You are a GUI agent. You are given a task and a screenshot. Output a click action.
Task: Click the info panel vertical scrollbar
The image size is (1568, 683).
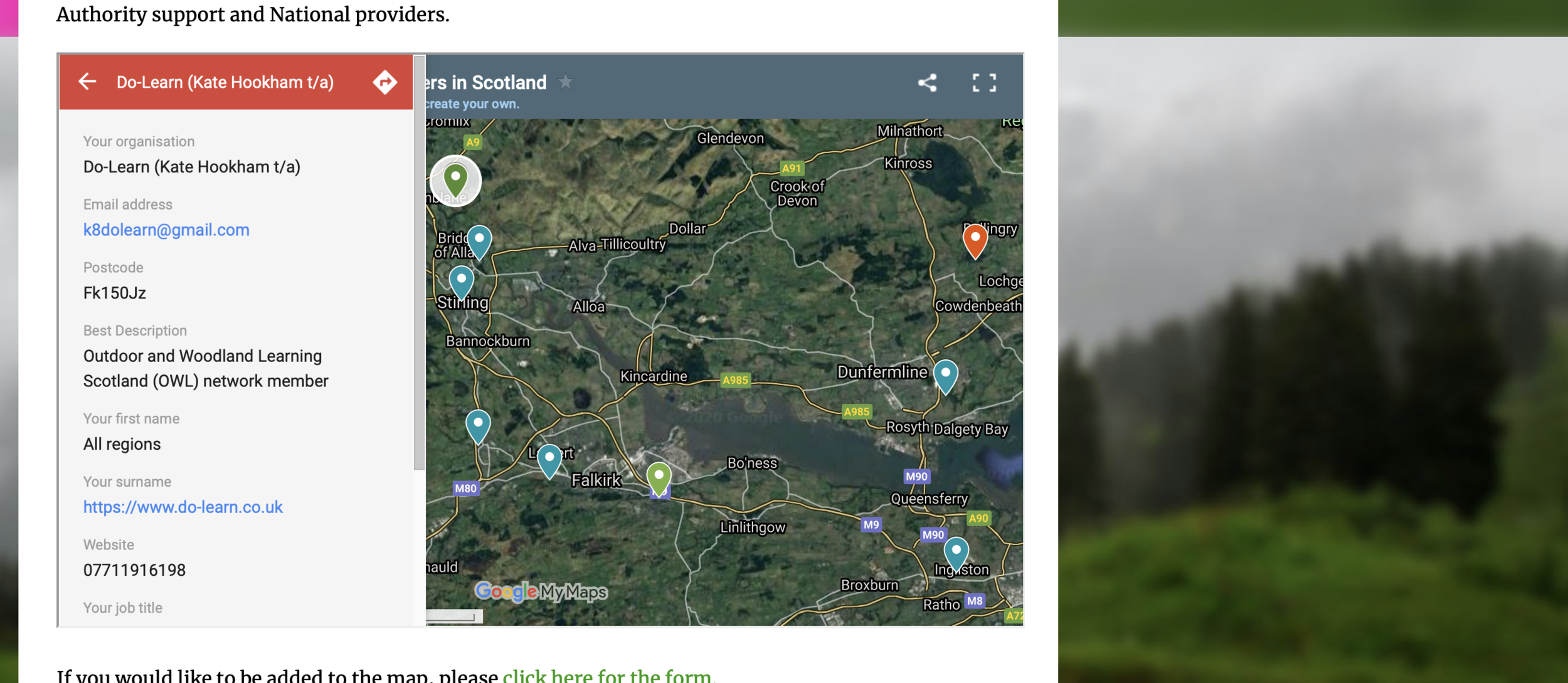click(419, 262)
